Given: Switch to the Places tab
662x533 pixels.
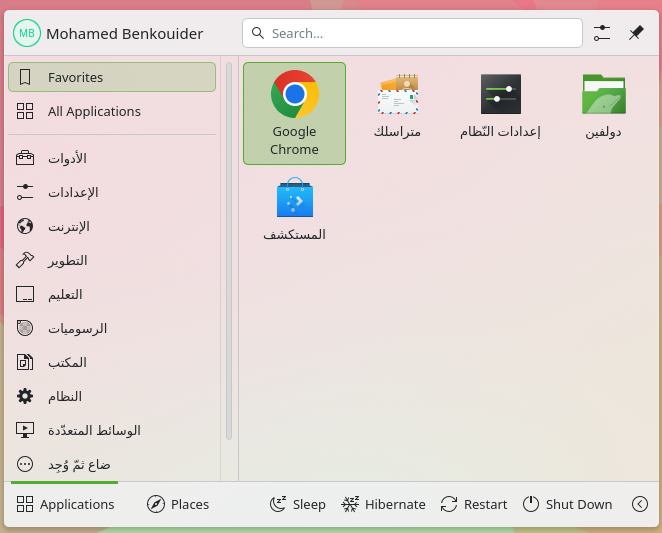Looking at the screenshot, I should pyautogui.click(x=178, y=504).
